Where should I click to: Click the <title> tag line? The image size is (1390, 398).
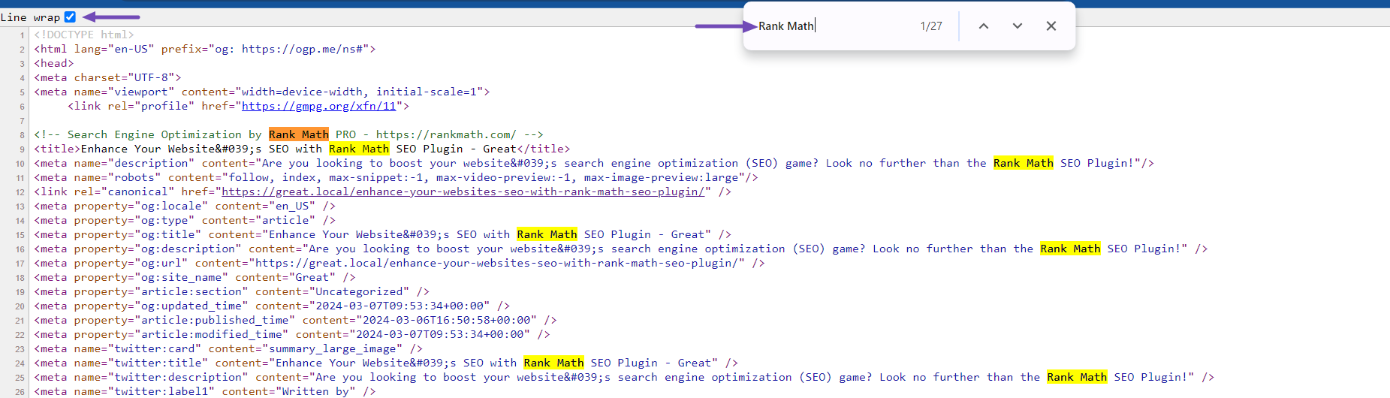[302, 148]
